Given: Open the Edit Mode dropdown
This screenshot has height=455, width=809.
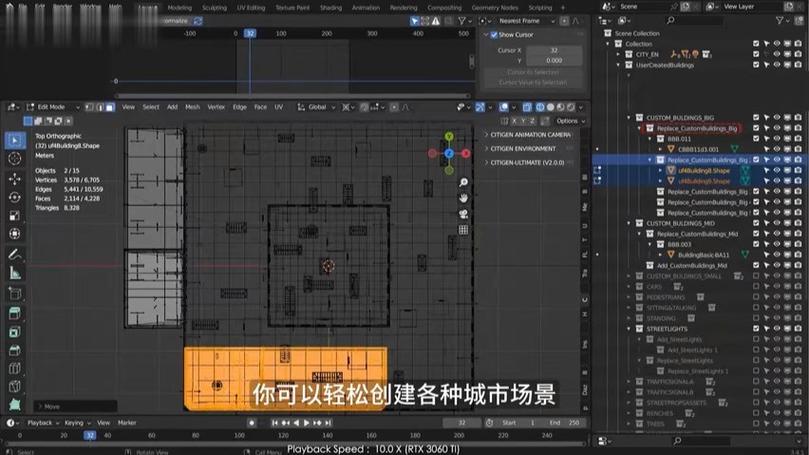Looking at the screenshot, I should [x=53, y=107].
